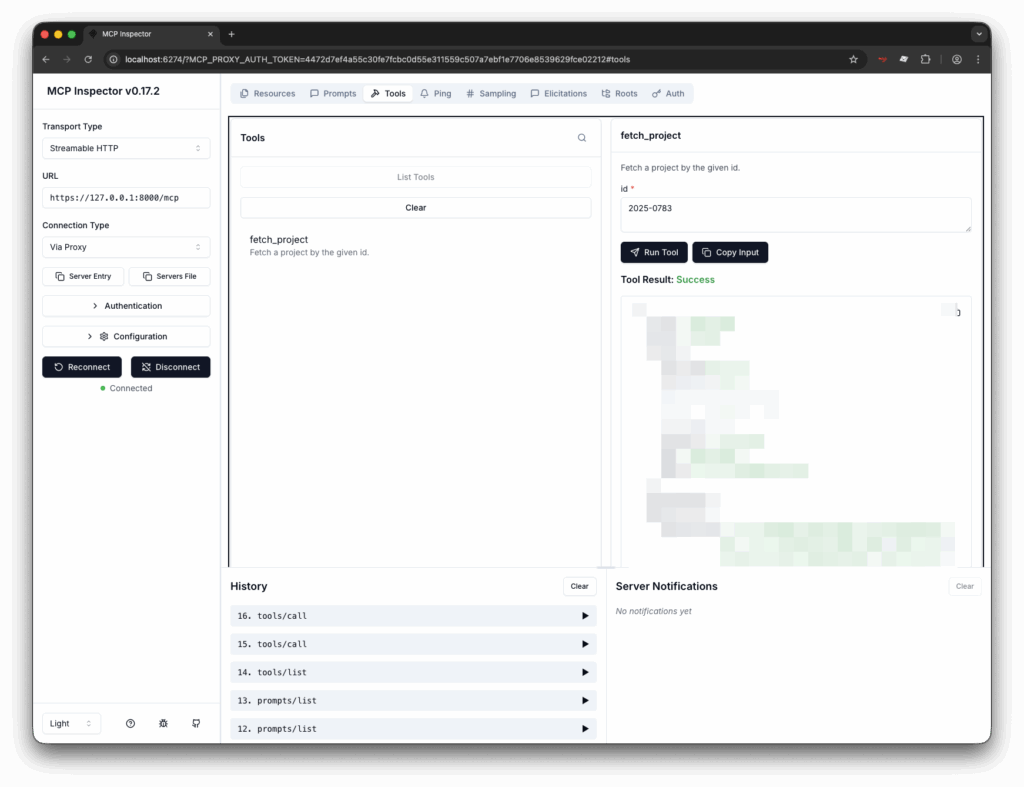Open the Transport Type dropdown

[x=126, y=148]
